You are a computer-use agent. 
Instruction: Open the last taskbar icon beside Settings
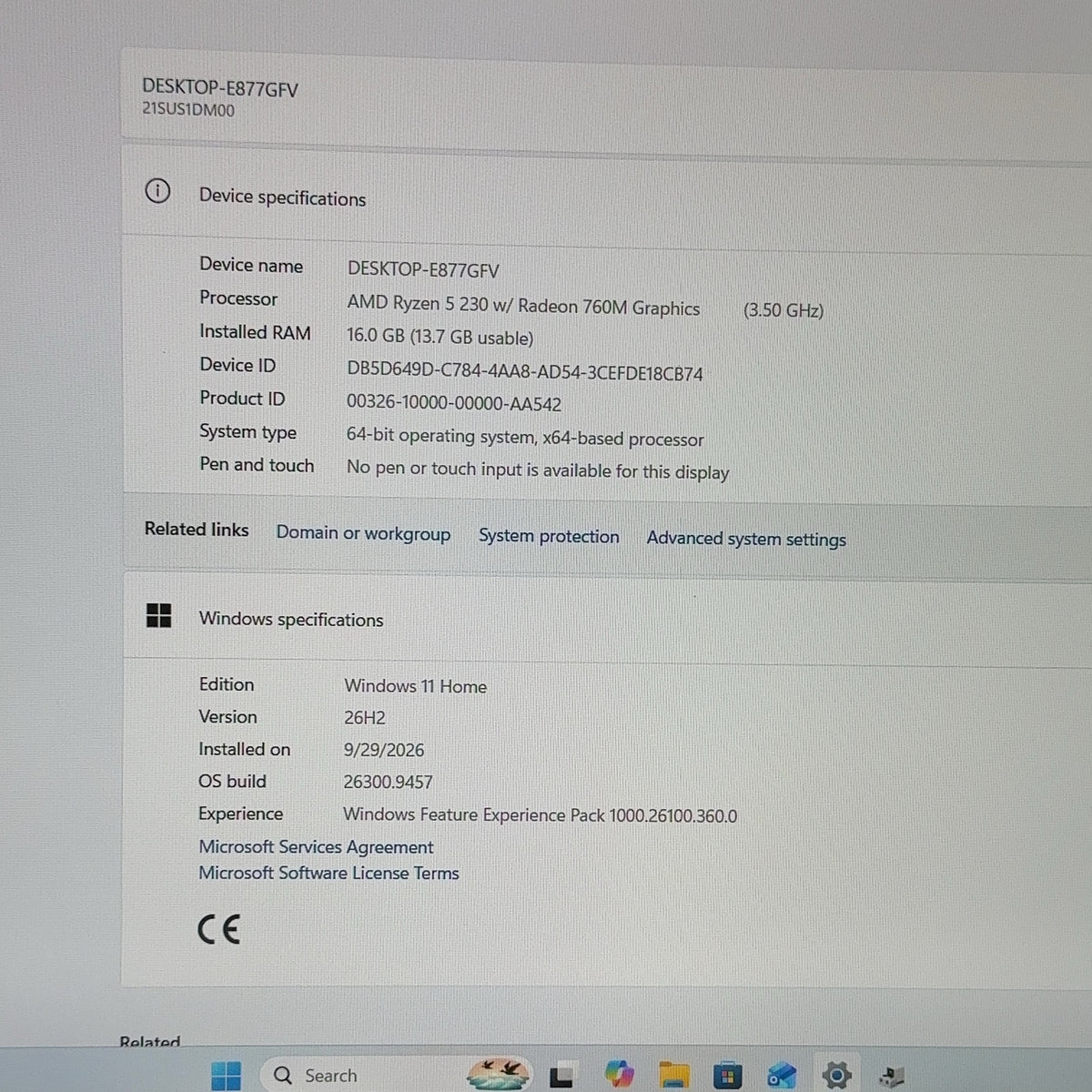coord(892,1077)
